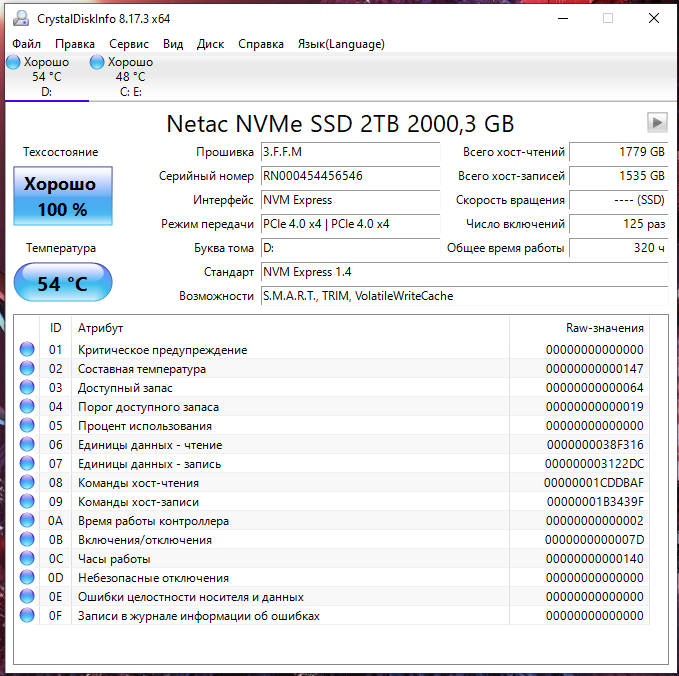Open the Язык(Language) menu

(341, 44)
